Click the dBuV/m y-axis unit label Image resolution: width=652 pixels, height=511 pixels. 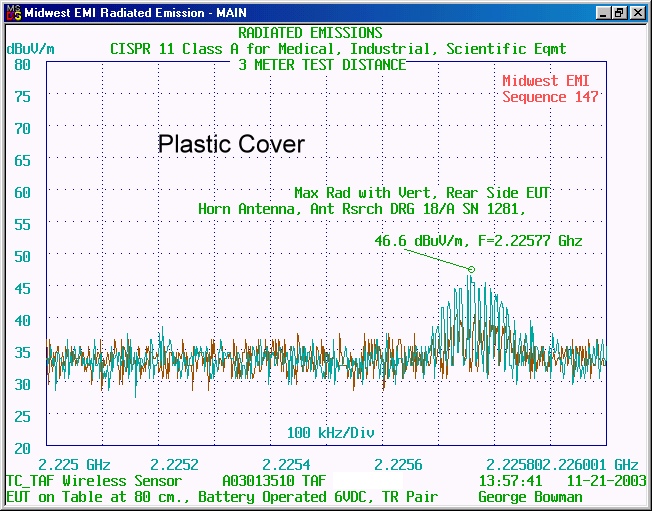point(32,48)
